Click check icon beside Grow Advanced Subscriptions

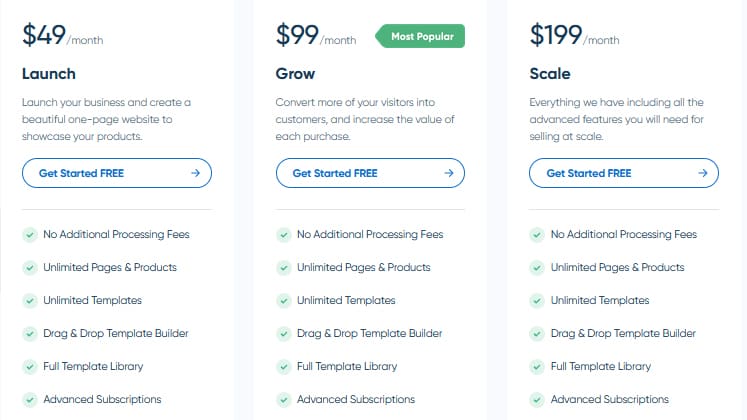[x=283, y=400]
